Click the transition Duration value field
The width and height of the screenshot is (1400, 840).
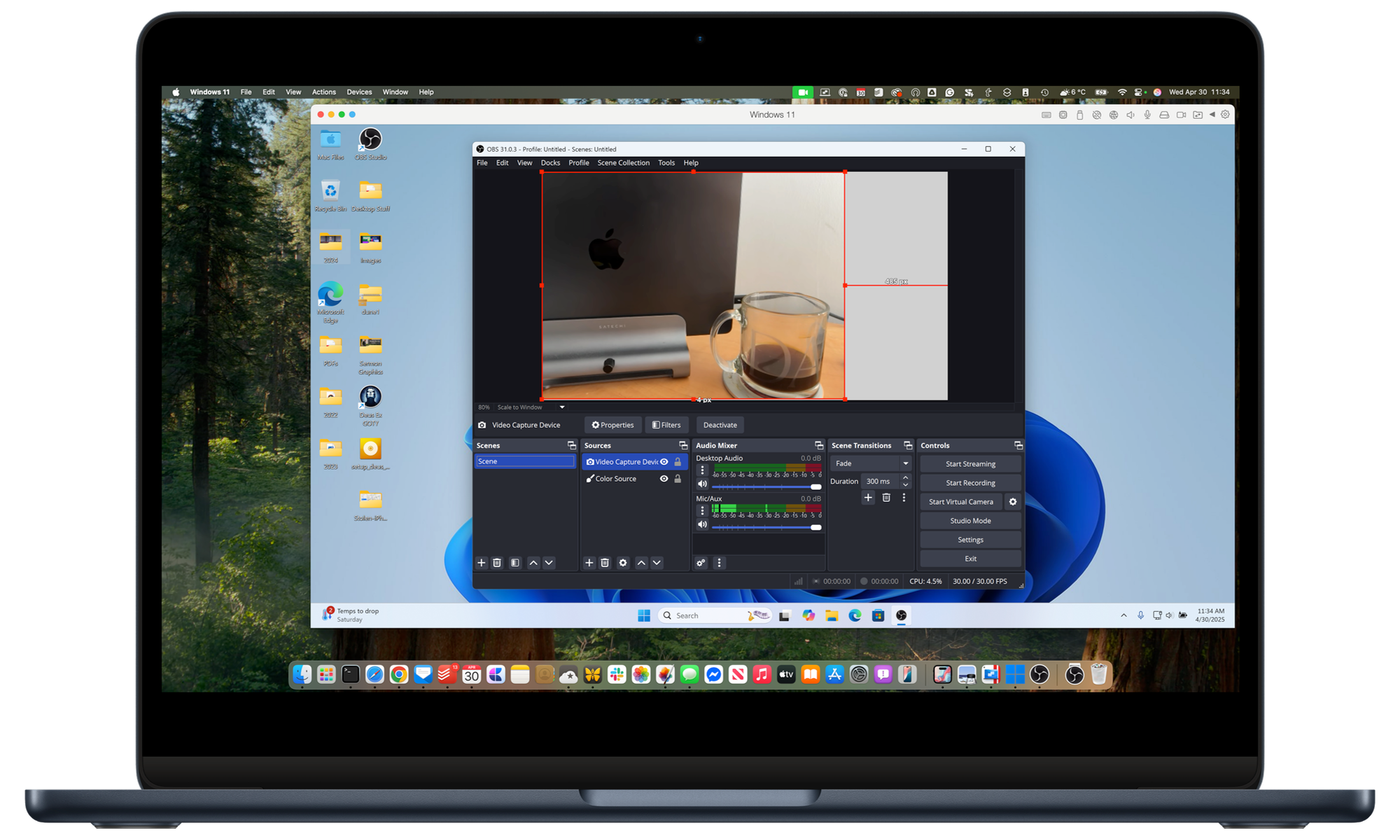point(881,481)
